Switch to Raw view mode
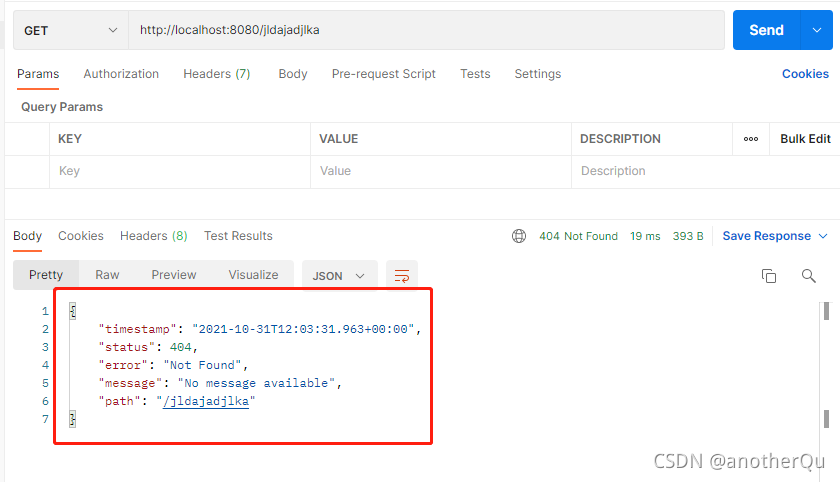The image size is (840, 482). pyautogui.click(x=107, y=275)
